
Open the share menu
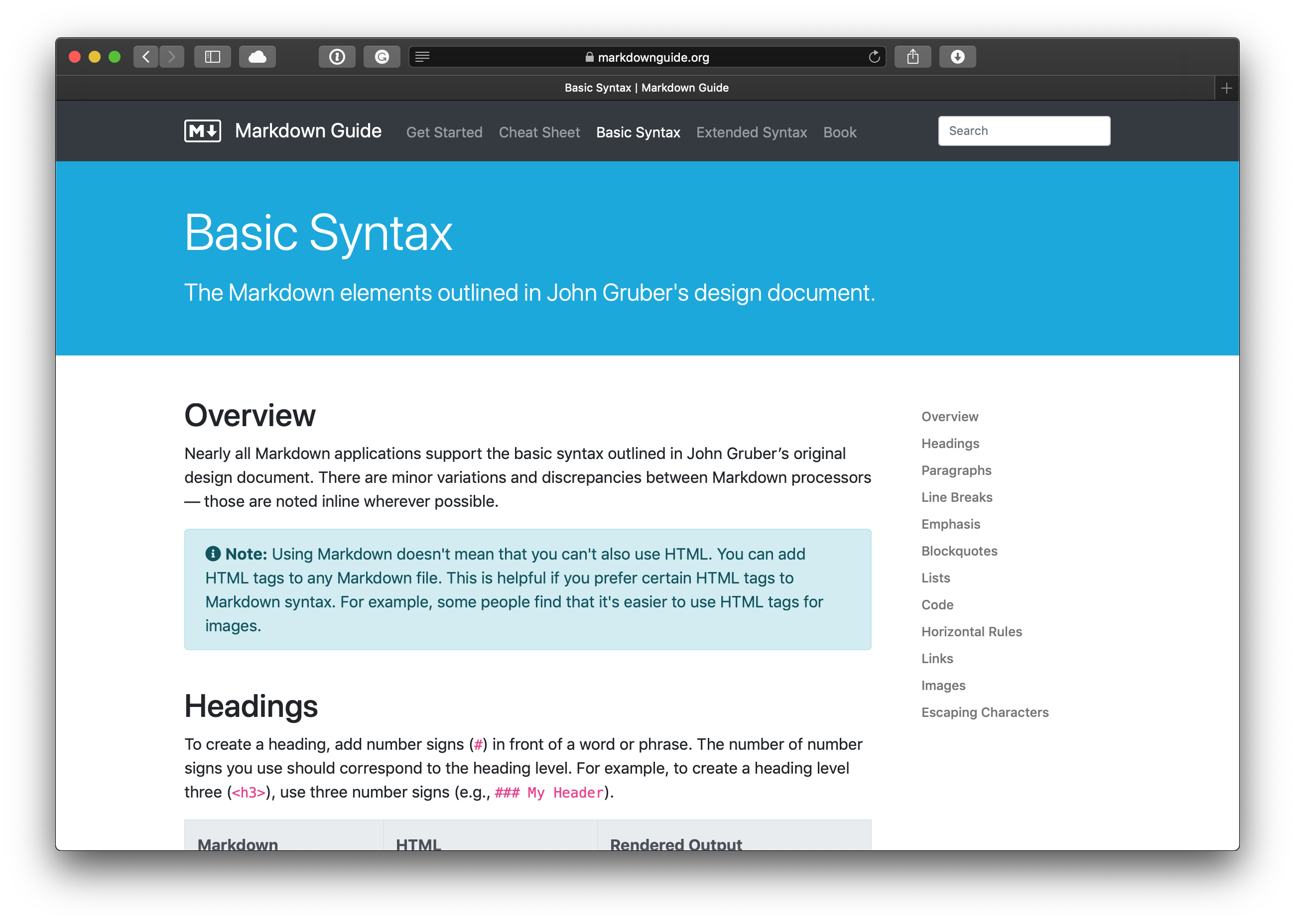pyautogui.click(x=913, y=56)
